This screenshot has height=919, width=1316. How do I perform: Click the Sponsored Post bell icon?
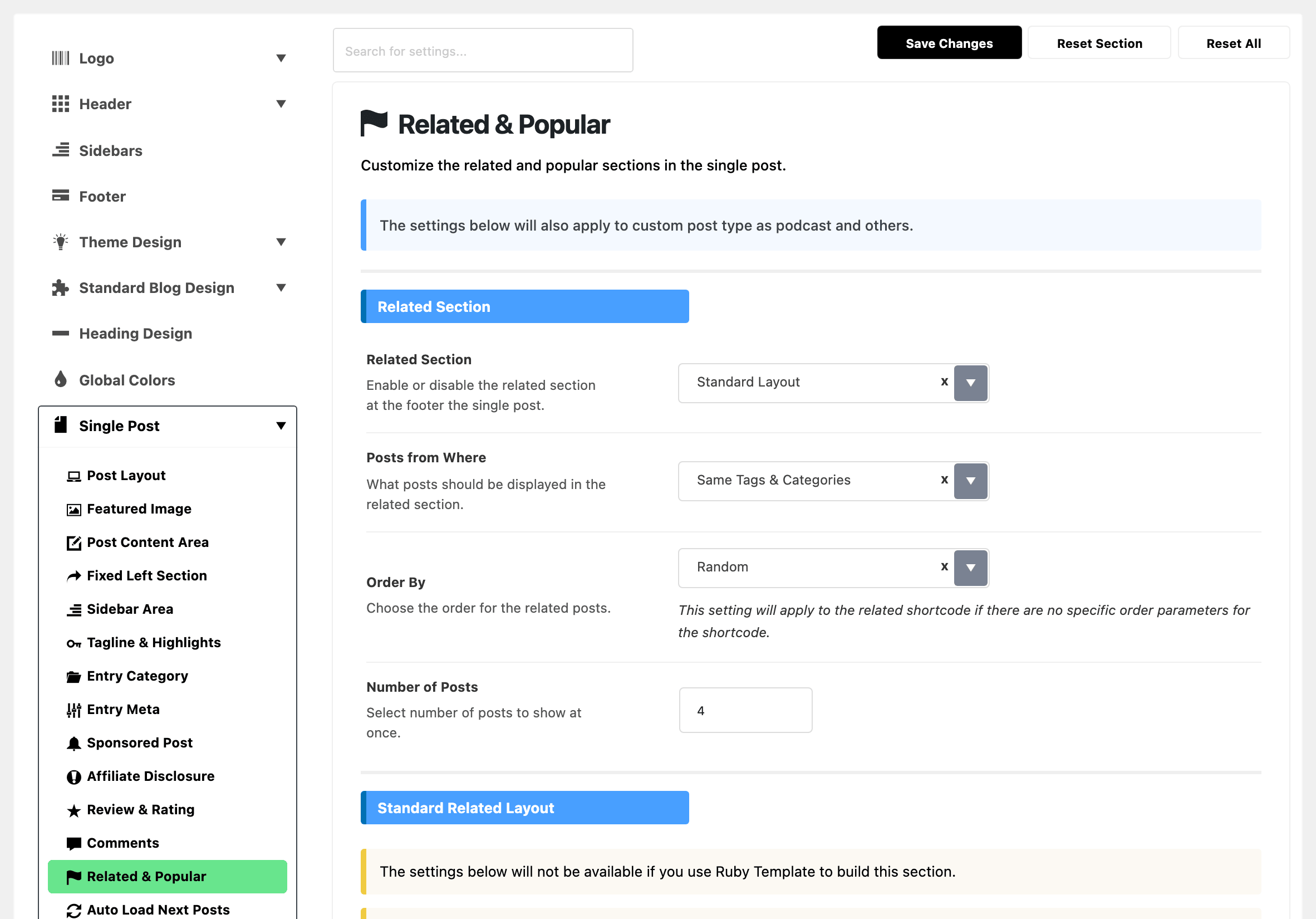tap(74, 744)
